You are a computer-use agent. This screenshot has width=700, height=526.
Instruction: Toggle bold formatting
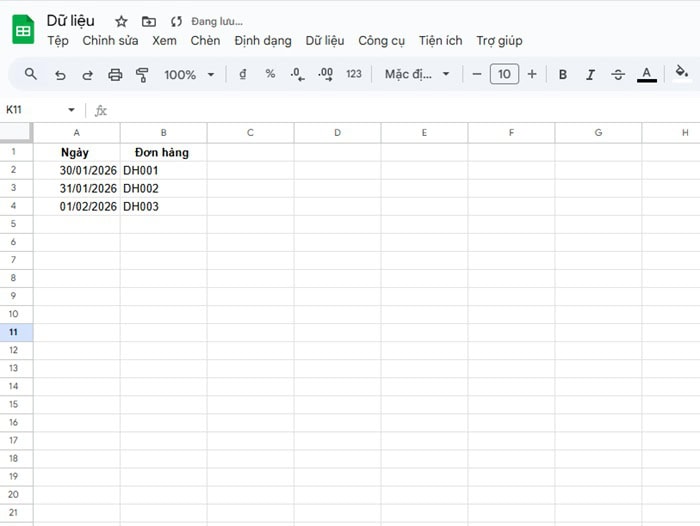coord(563,74)
